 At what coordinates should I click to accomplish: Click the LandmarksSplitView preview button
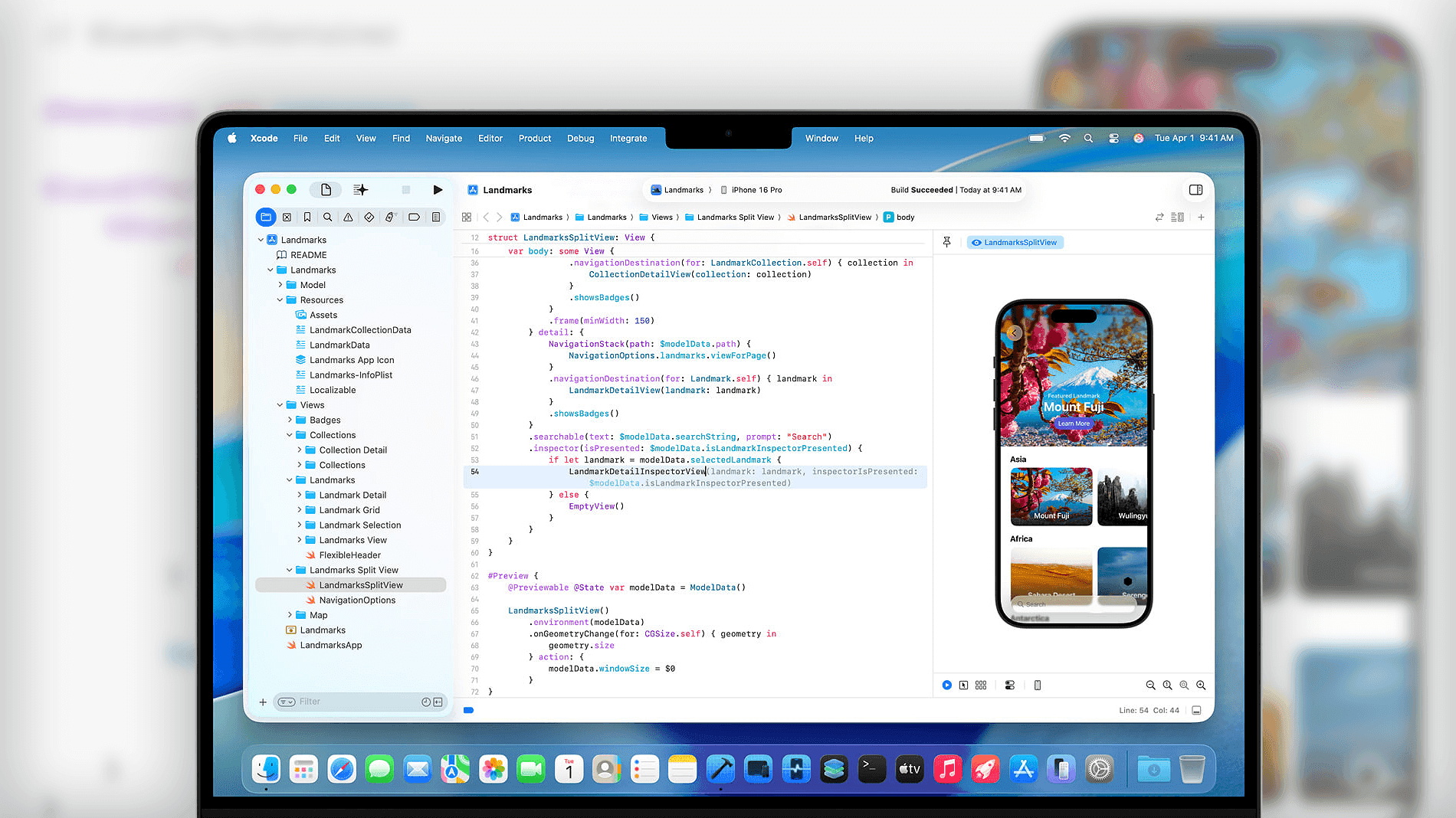click(x=1015, y=243)
